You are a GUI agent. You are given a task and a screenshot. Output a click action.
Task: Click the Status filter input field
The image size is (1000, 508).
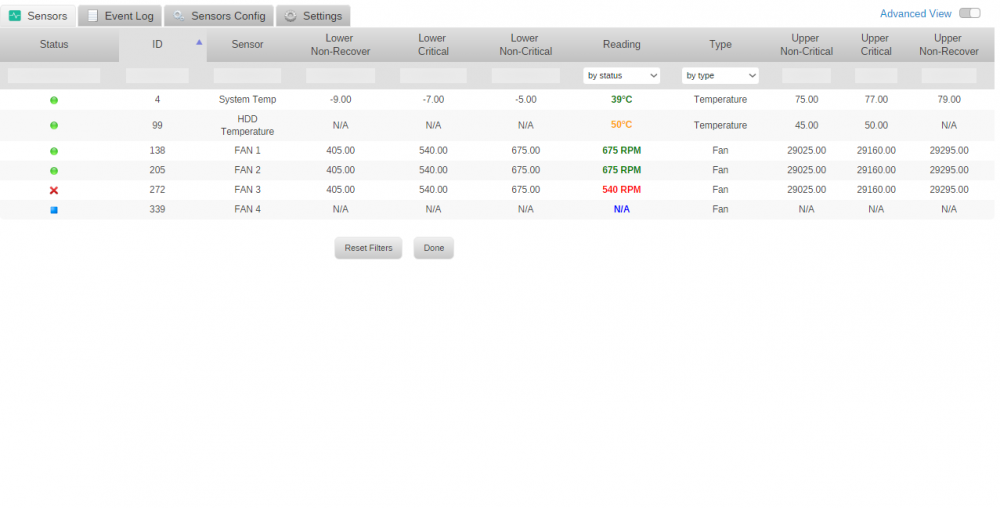point(54,76)
